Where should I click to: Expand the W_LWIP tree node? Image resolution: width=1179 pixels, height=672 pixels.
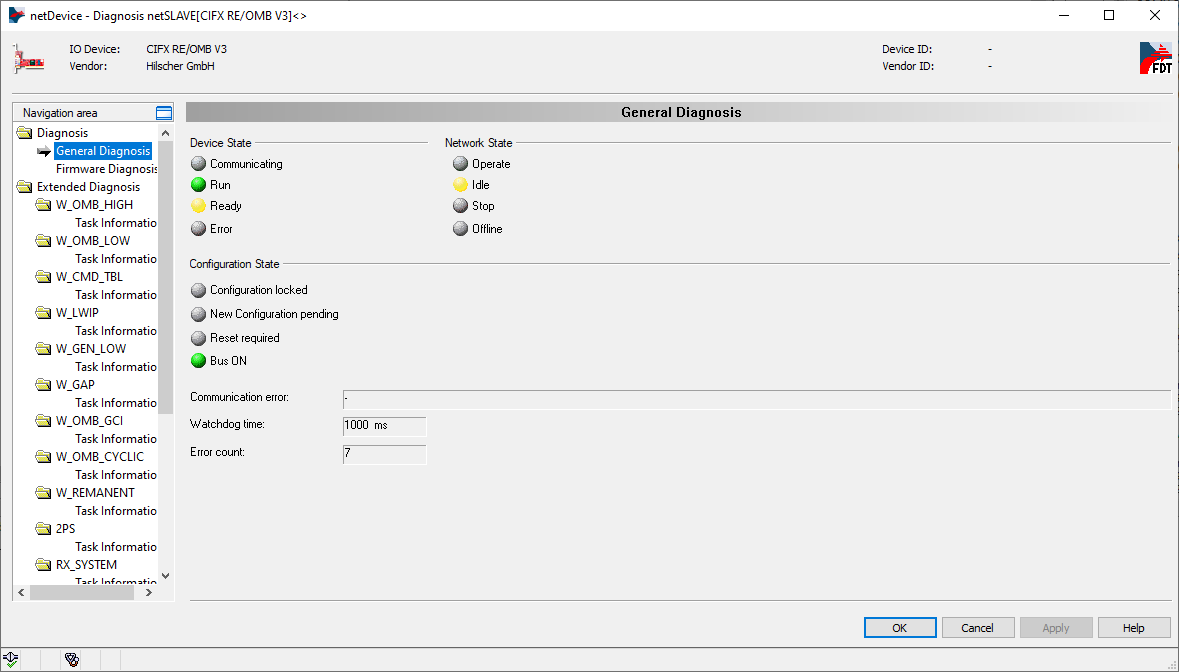pos(43,313)
